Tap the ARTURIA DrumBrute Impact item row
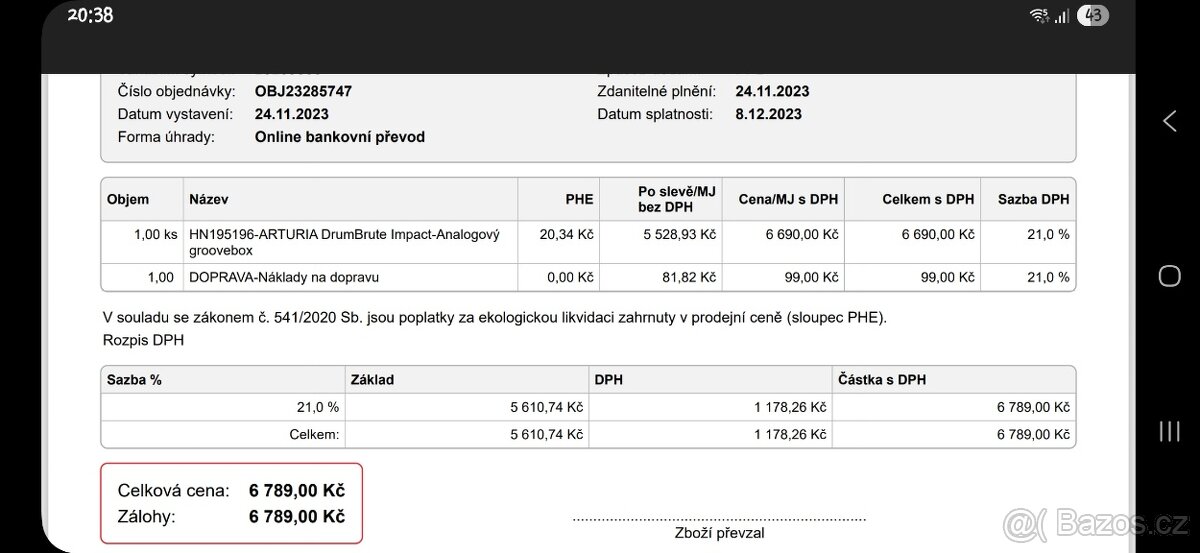Viewport: 1200px width, 553px height. (x=588, y=241)
